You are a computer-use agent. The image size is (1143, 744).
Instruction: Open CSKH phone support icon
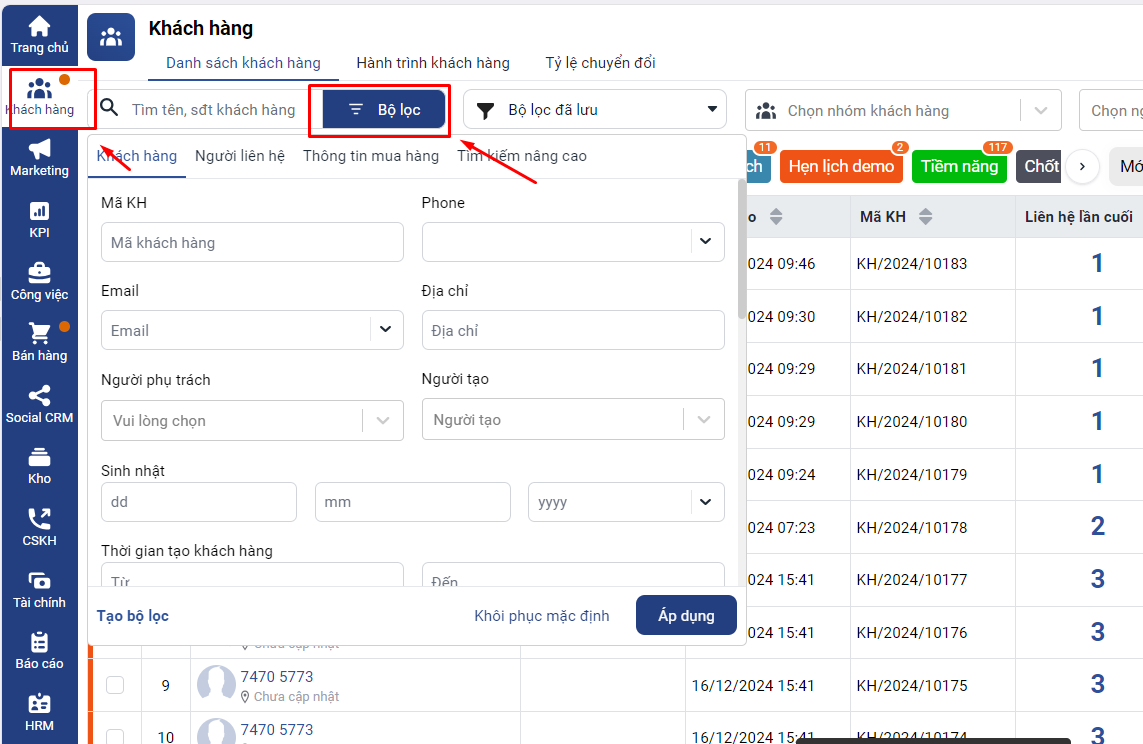[39, 520]
